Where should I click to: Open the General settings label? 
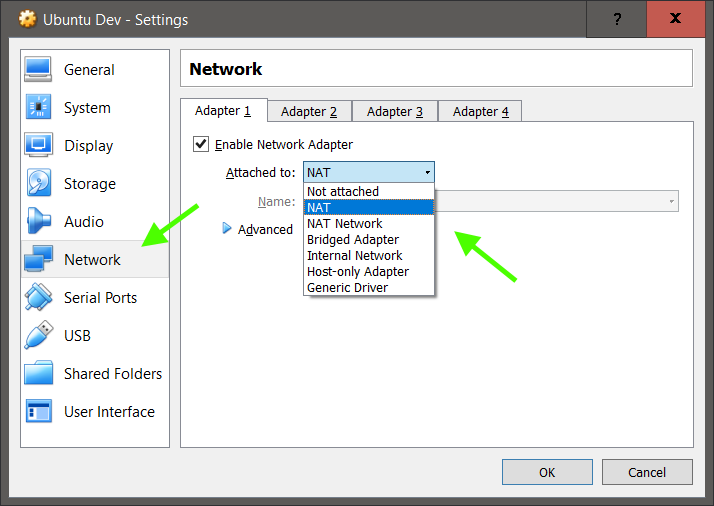[x=89, y=70]
